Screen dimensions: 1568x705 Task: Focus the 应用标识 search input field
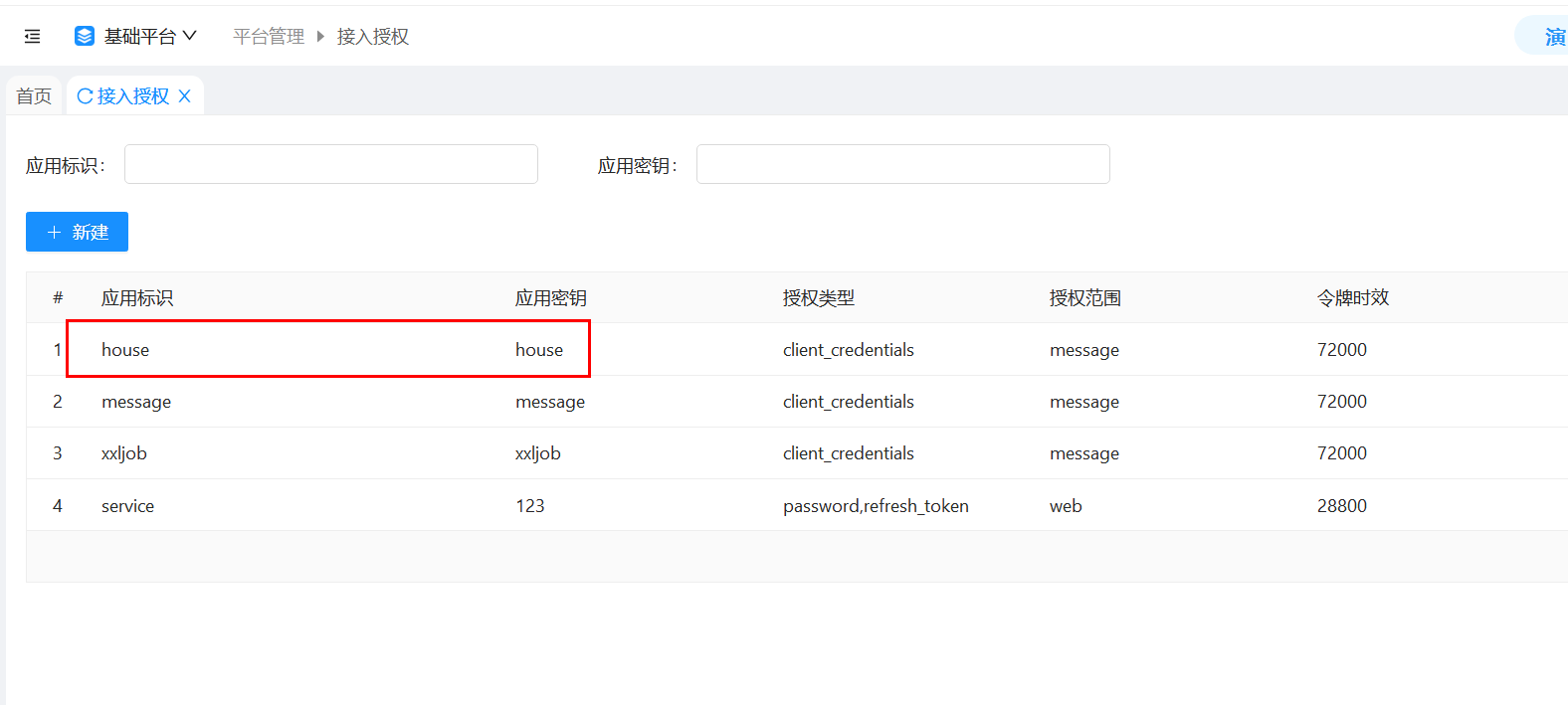[x=330, y=164]
